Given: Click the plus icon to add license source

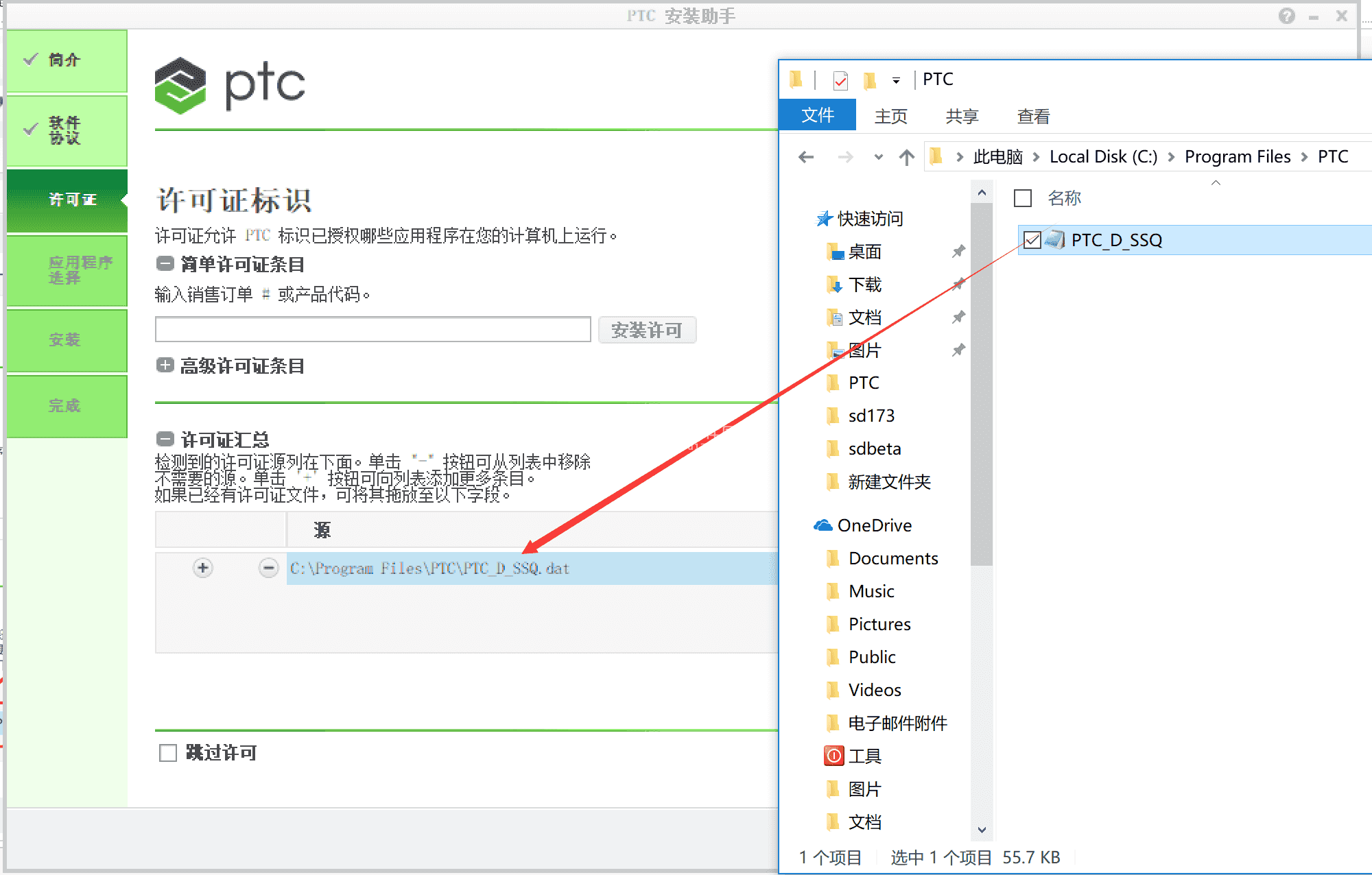Looking at the screenshot, I should pyautogui.click(x=202, y=568).
